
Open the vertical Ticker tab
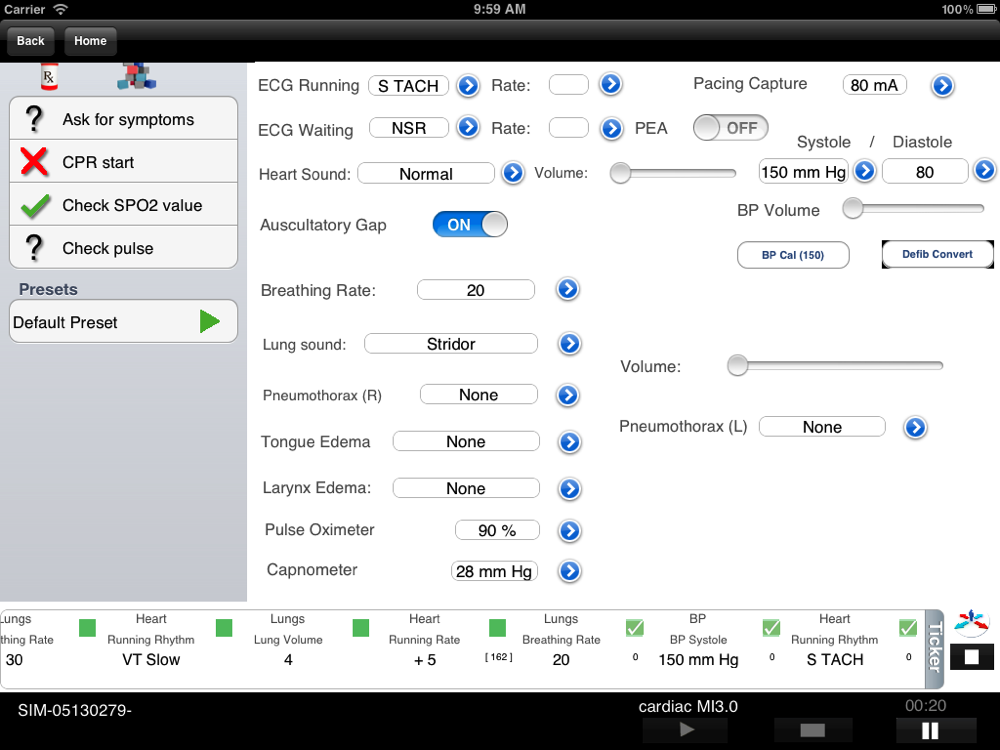point(934,649)
